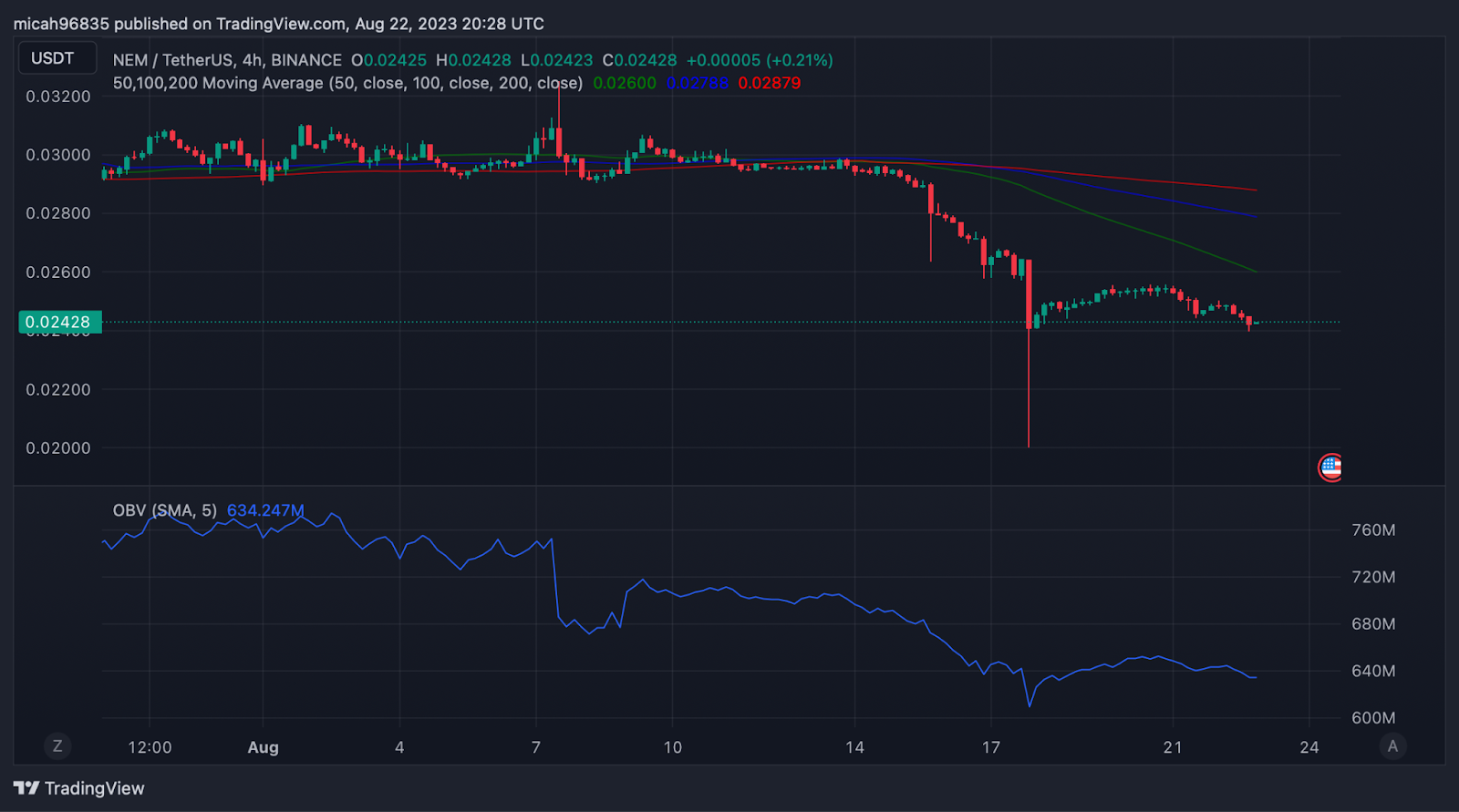The height and width of the screenshot is (812, 1459).
Task: Click the 100 MA value 0.02788
Action: tap(698, 83)
